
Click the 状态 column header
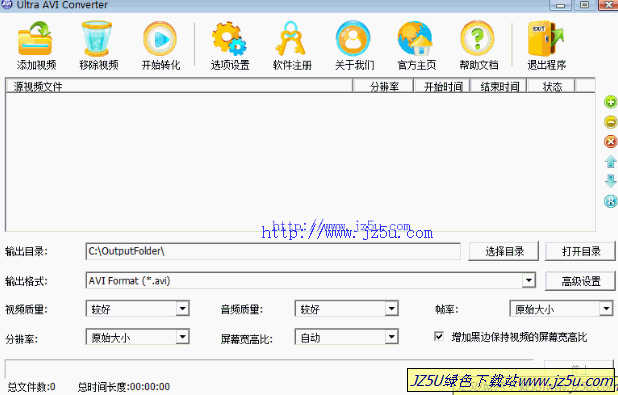pos(551,86)
